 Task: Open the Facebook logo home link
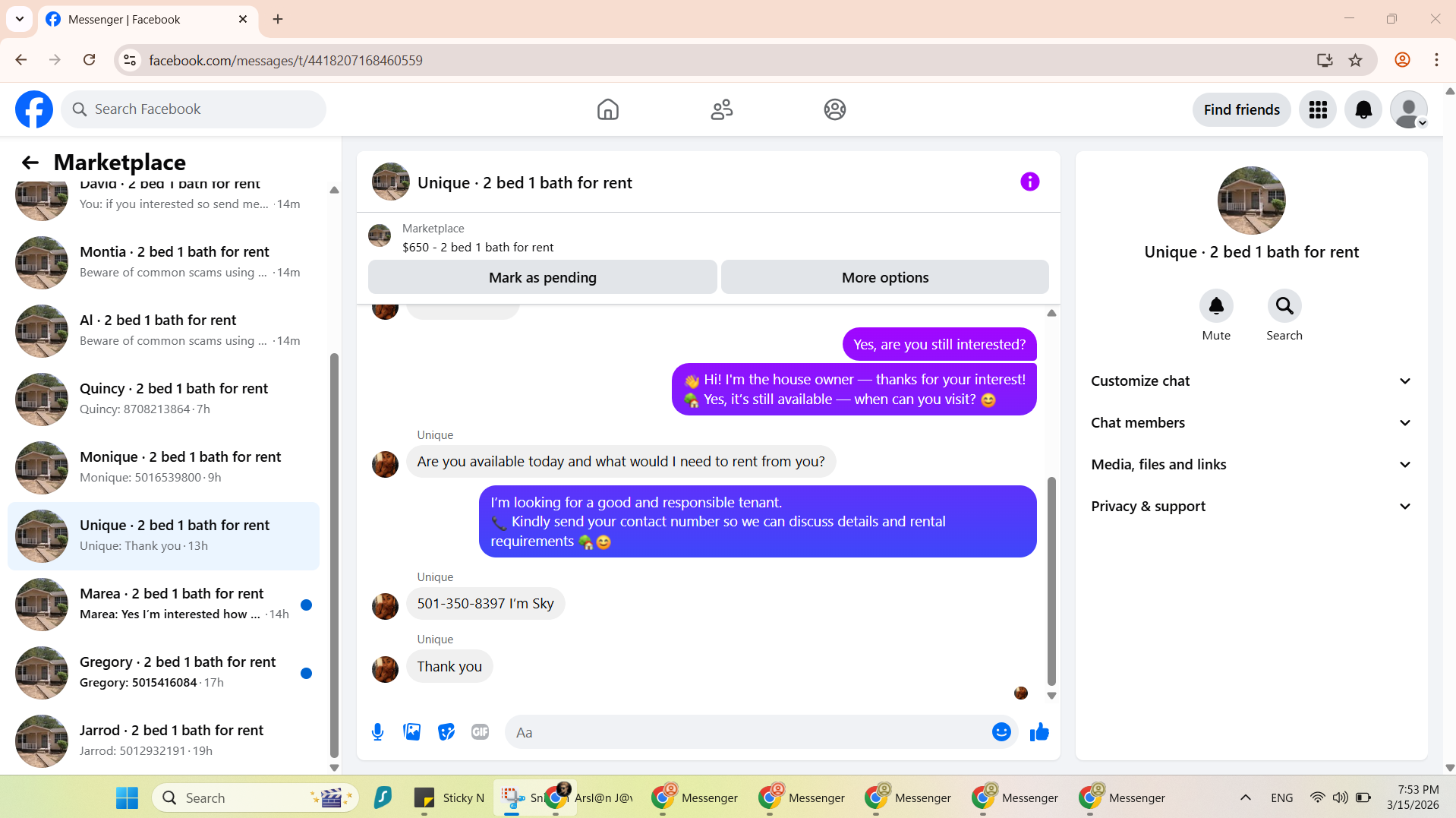(x=34, y=109)
